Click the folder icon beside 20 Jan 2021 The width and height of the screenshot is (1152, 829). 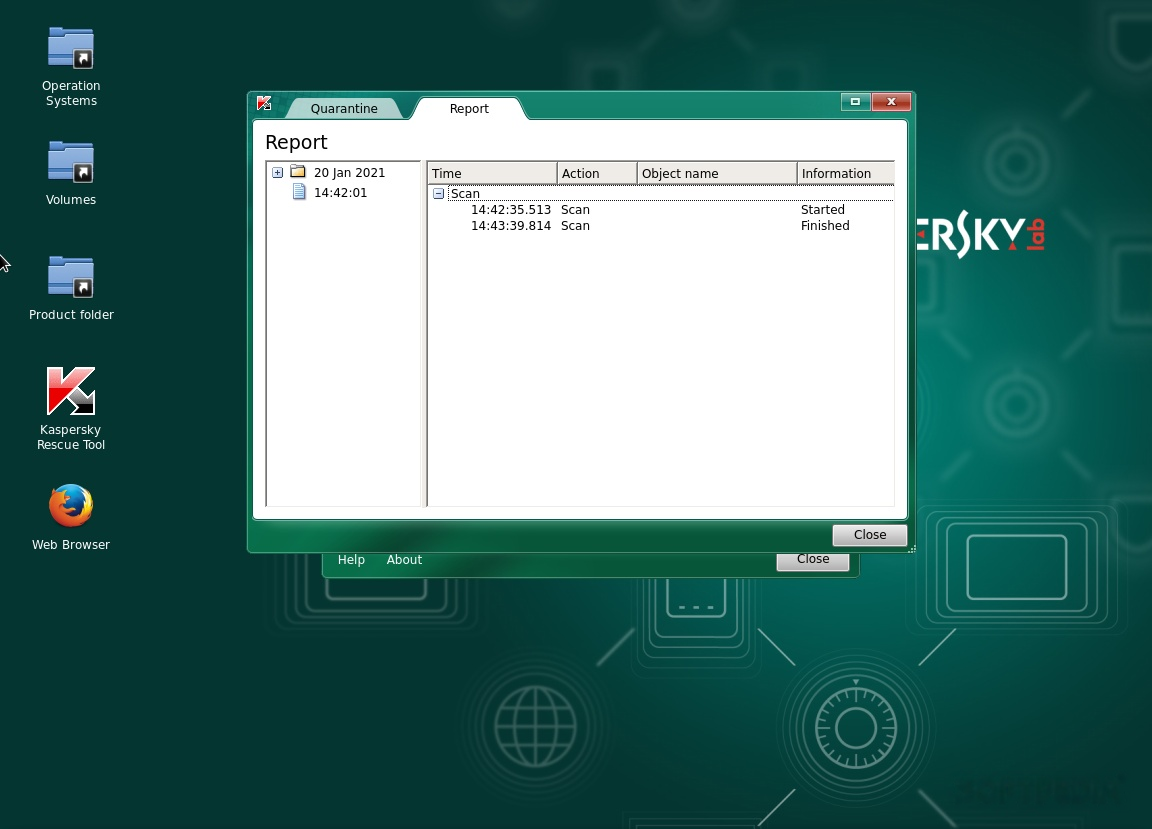[298, 172]
